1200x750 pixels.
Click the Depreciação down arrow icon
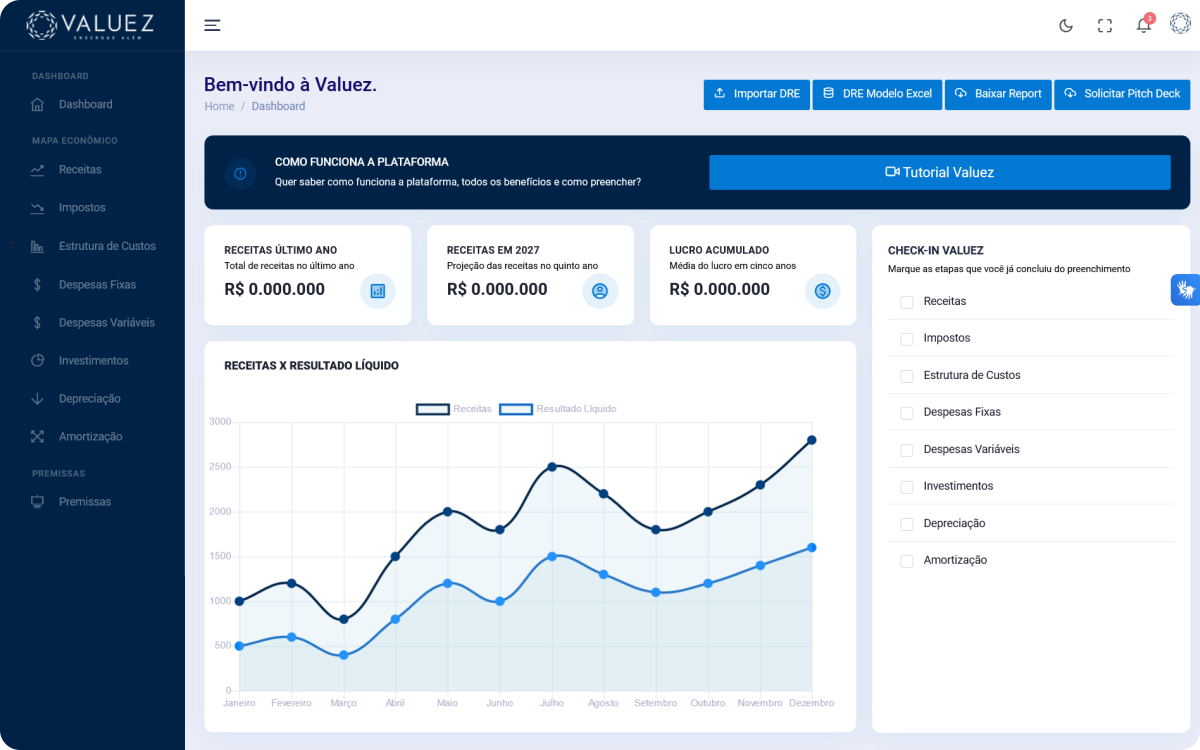(37, 399)
